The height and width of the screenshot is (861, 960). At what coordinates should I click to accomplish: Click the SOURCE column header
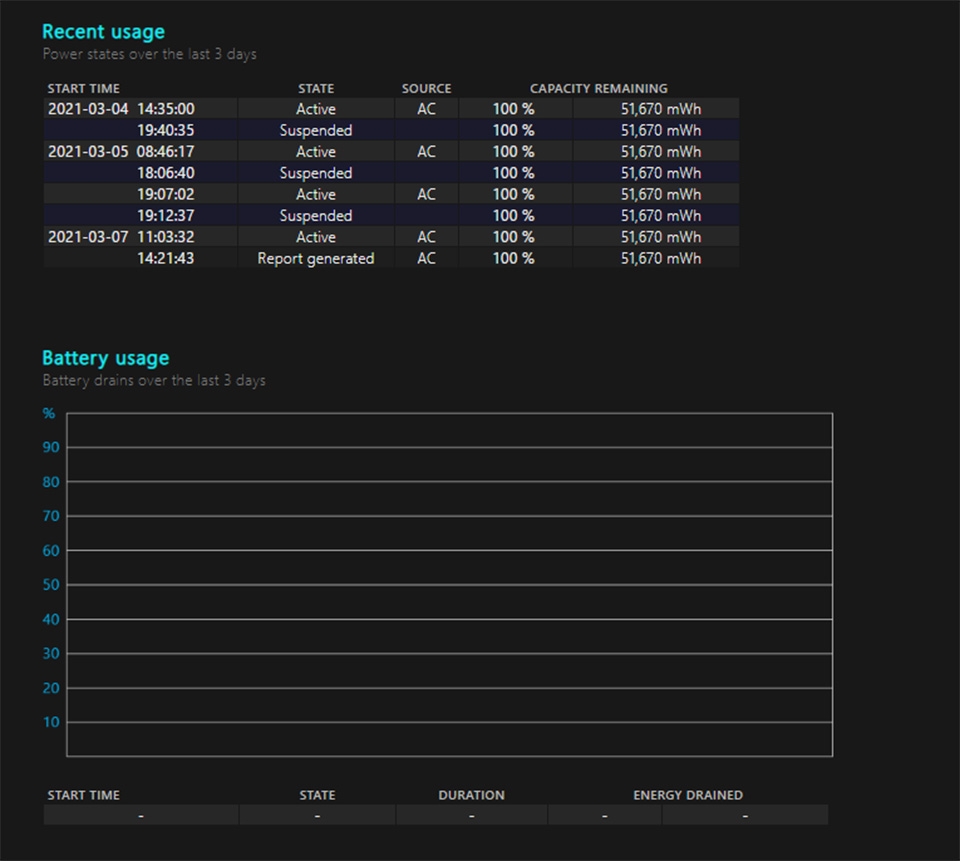tap(426, 88)
